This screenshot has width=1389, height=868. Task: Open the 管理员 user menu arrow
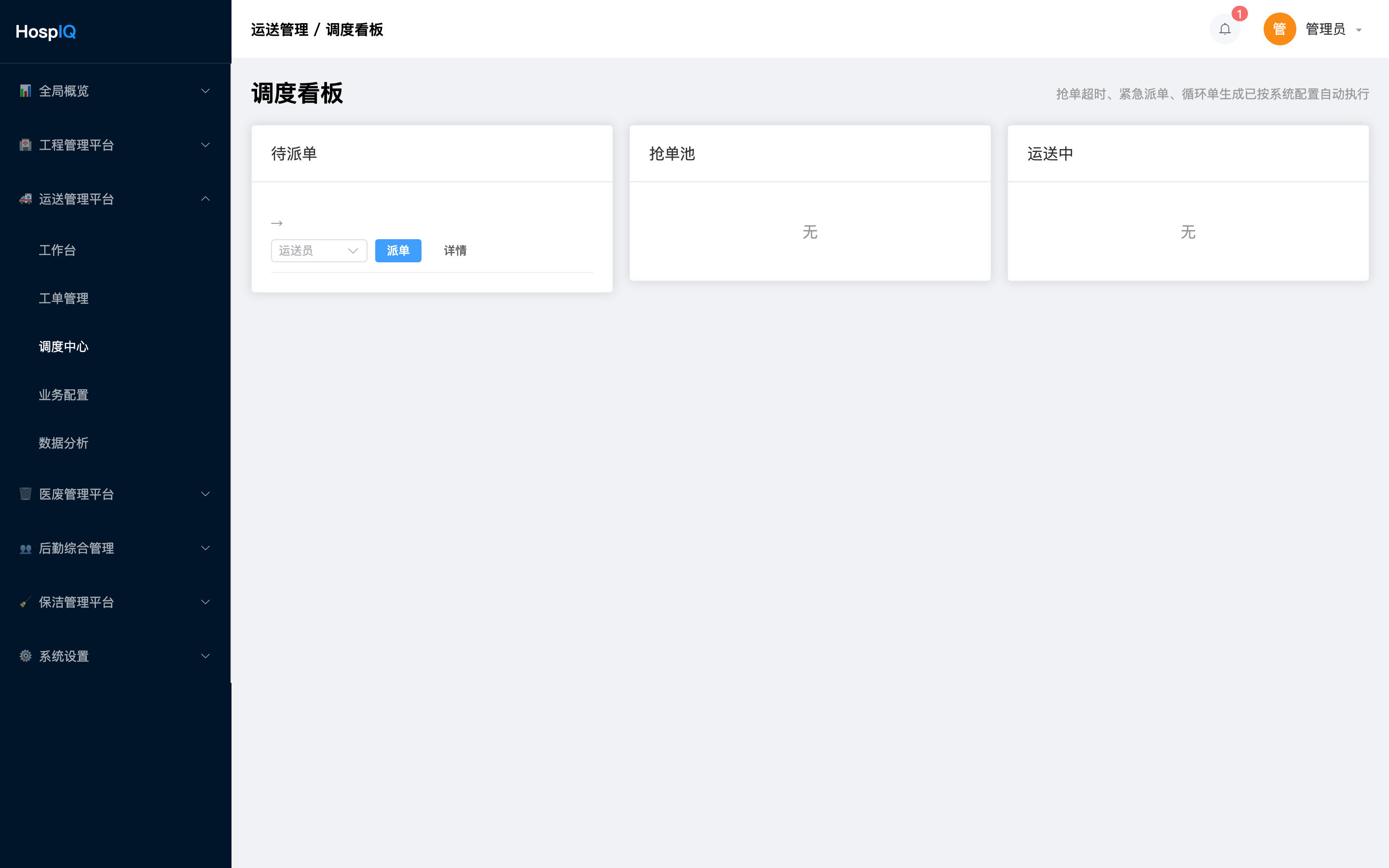pyautogui.click(x=1359, y=30)
